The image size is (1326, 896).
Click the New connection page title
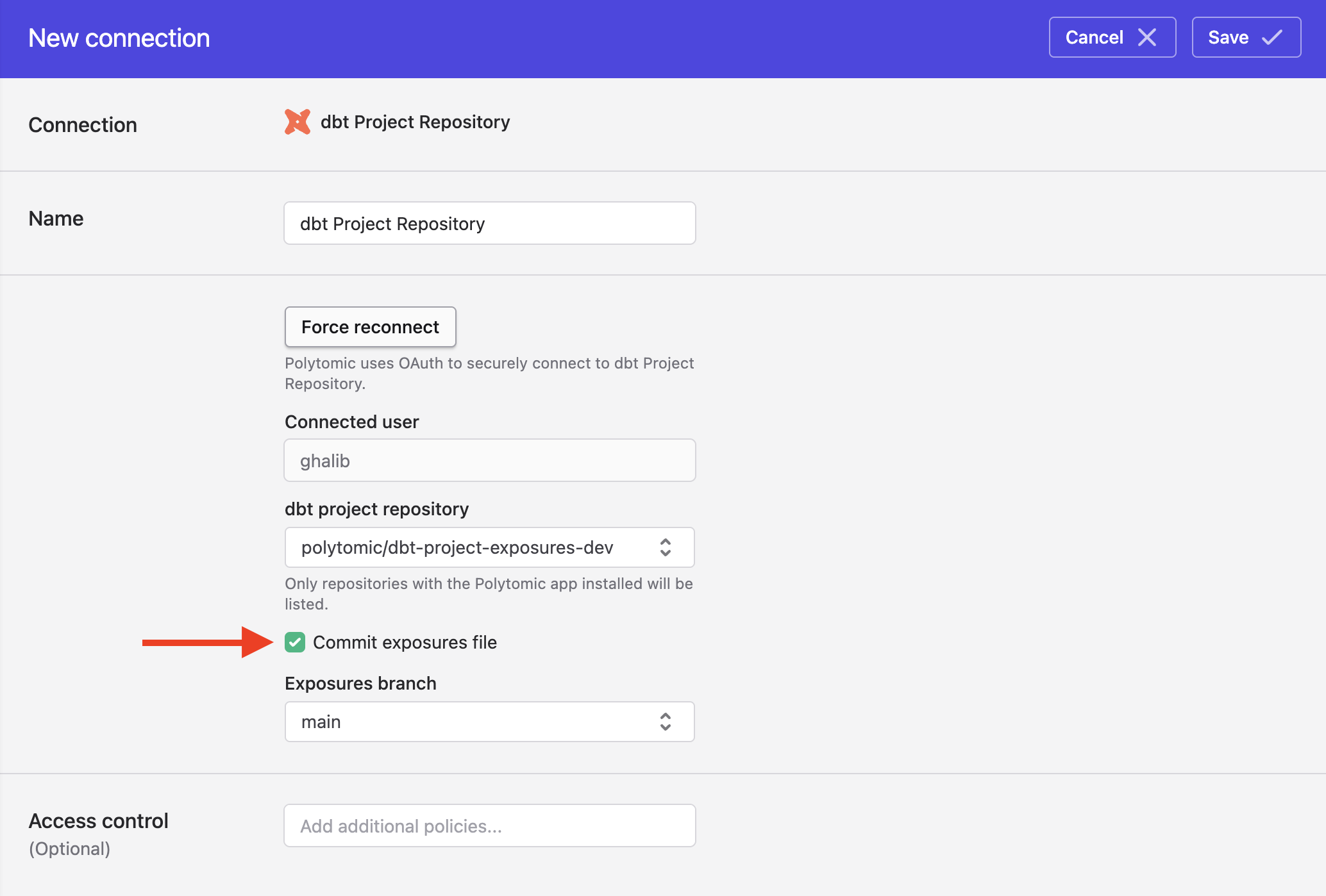tap(119, 38)
